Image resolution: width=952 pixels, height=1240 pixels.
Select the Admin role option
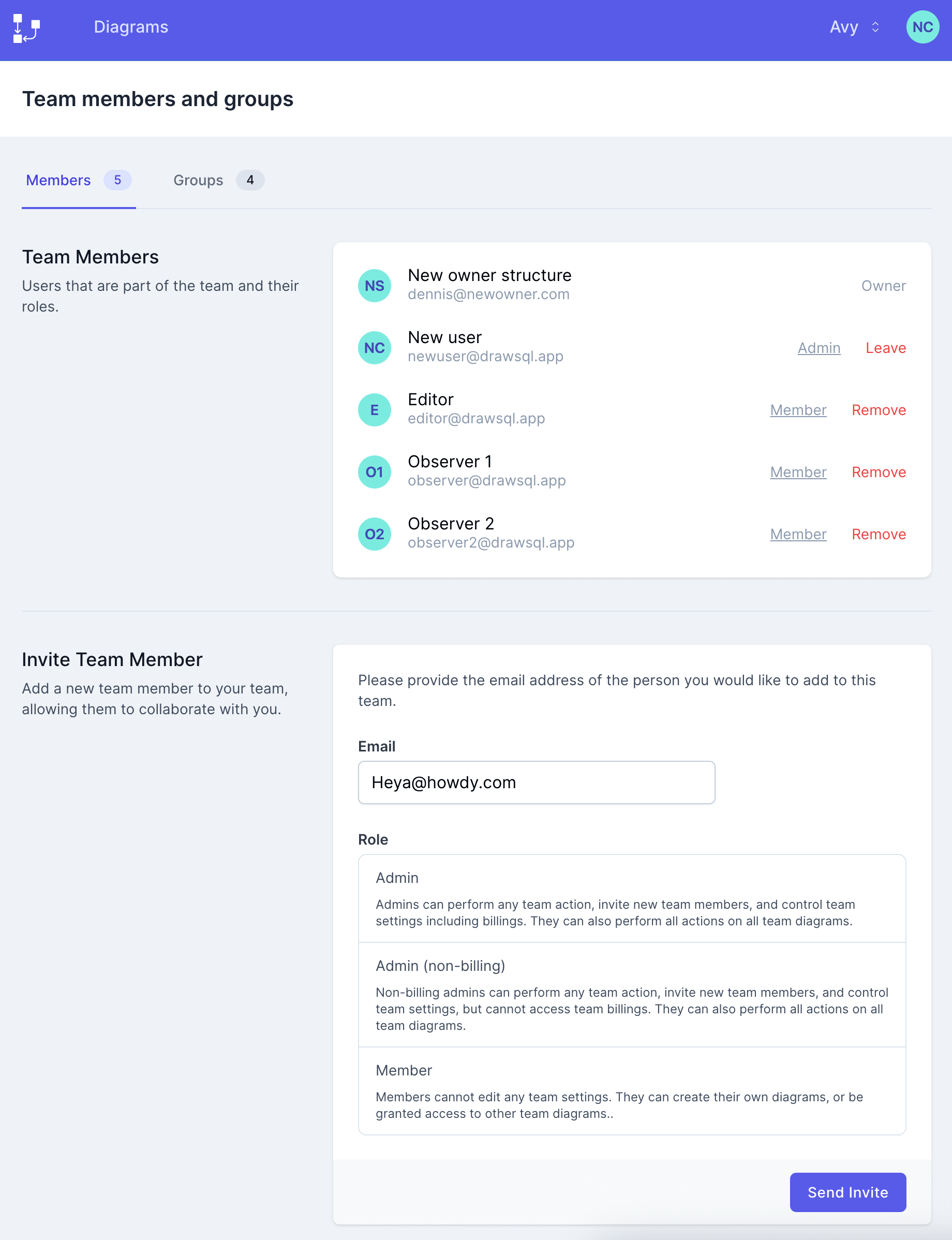[x=632, y=898]
